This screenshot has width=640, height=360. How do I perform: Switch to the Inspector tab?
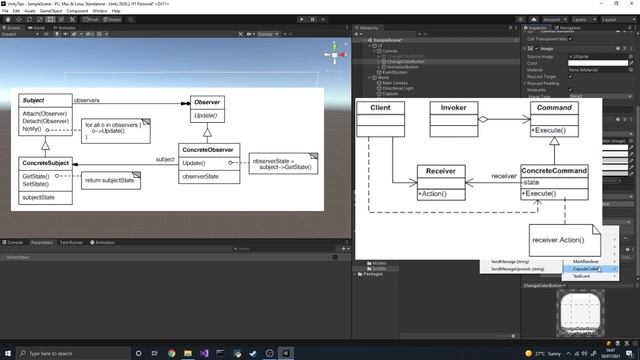coord(535,28)
